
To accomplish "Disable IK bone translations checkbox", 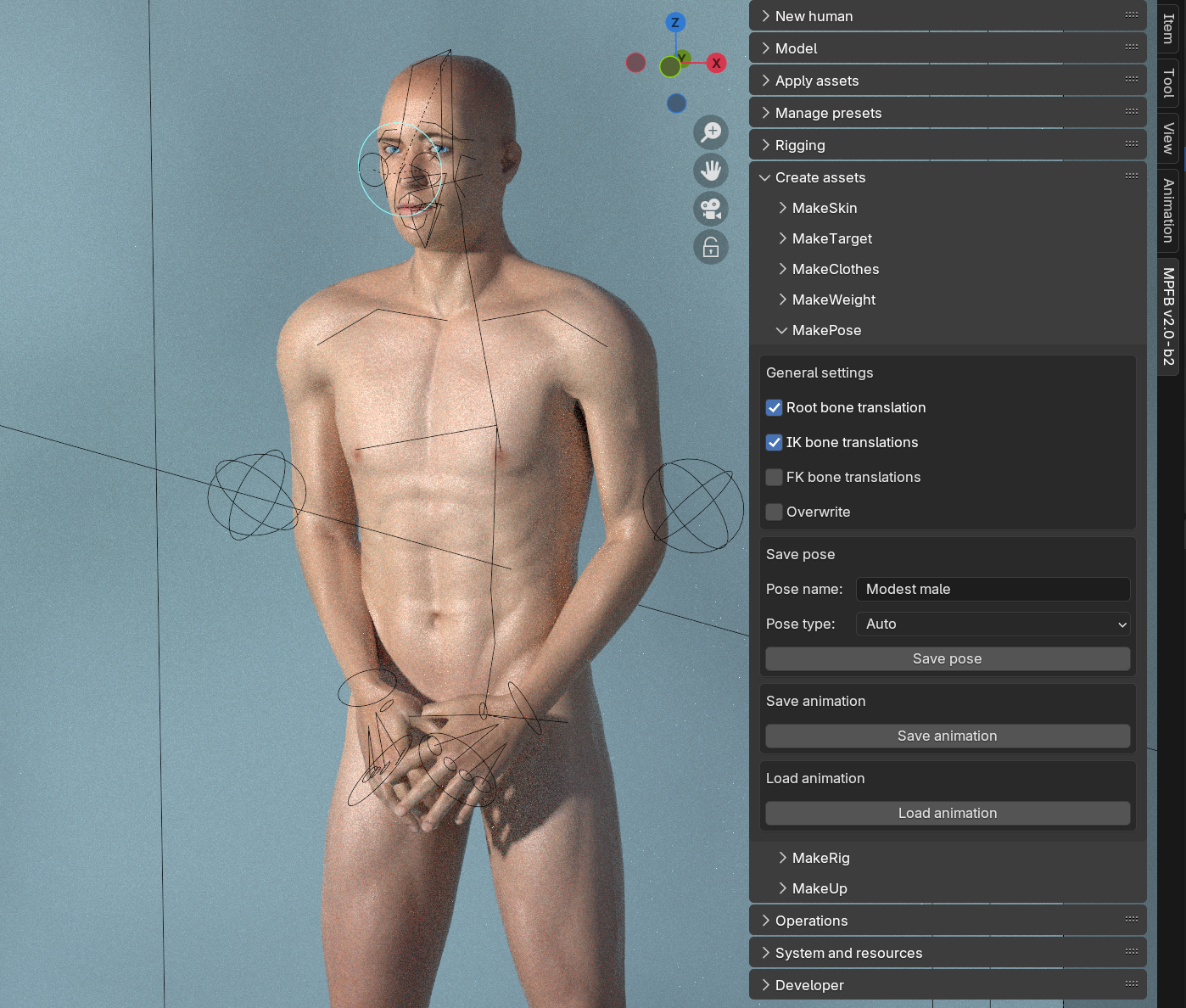I will pyautogui.click(x=774, y=442).
